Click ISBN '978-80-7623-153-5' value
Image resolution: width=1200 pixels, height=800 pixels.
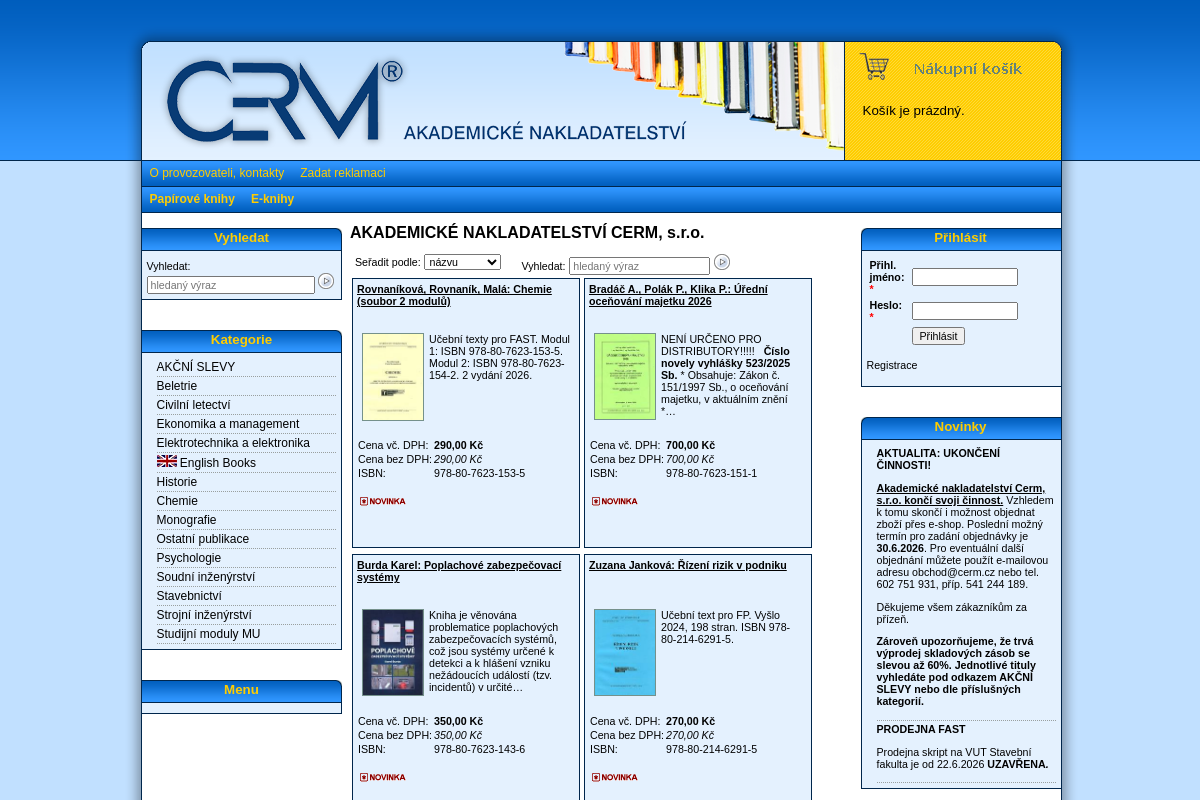pyautogui.click(x=479, y=473)
